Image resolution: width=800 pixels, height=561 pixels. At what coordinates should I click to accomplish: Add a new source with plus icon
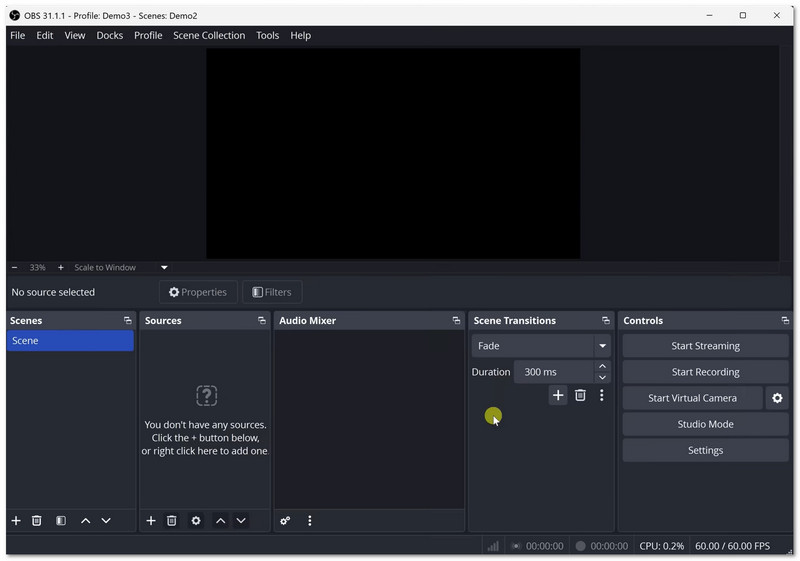click(x=151, y=521)
